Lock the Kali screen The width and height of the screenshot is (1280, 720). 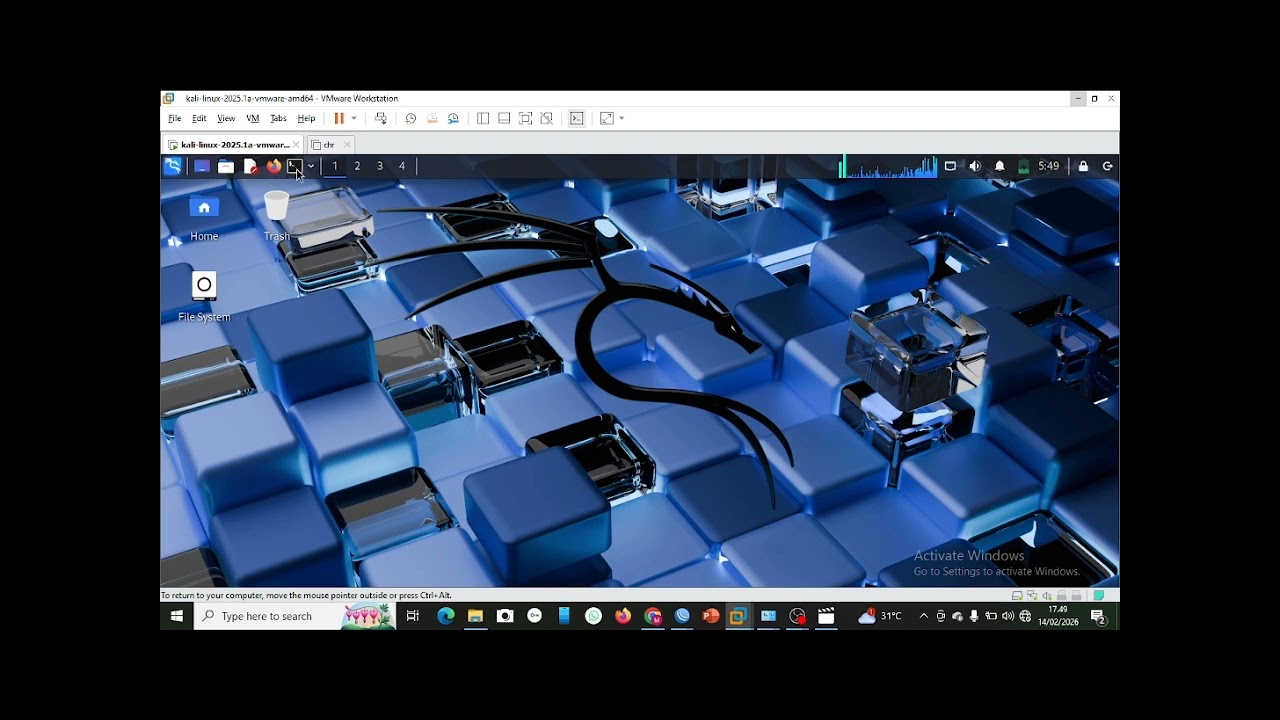click(1083, 166)
